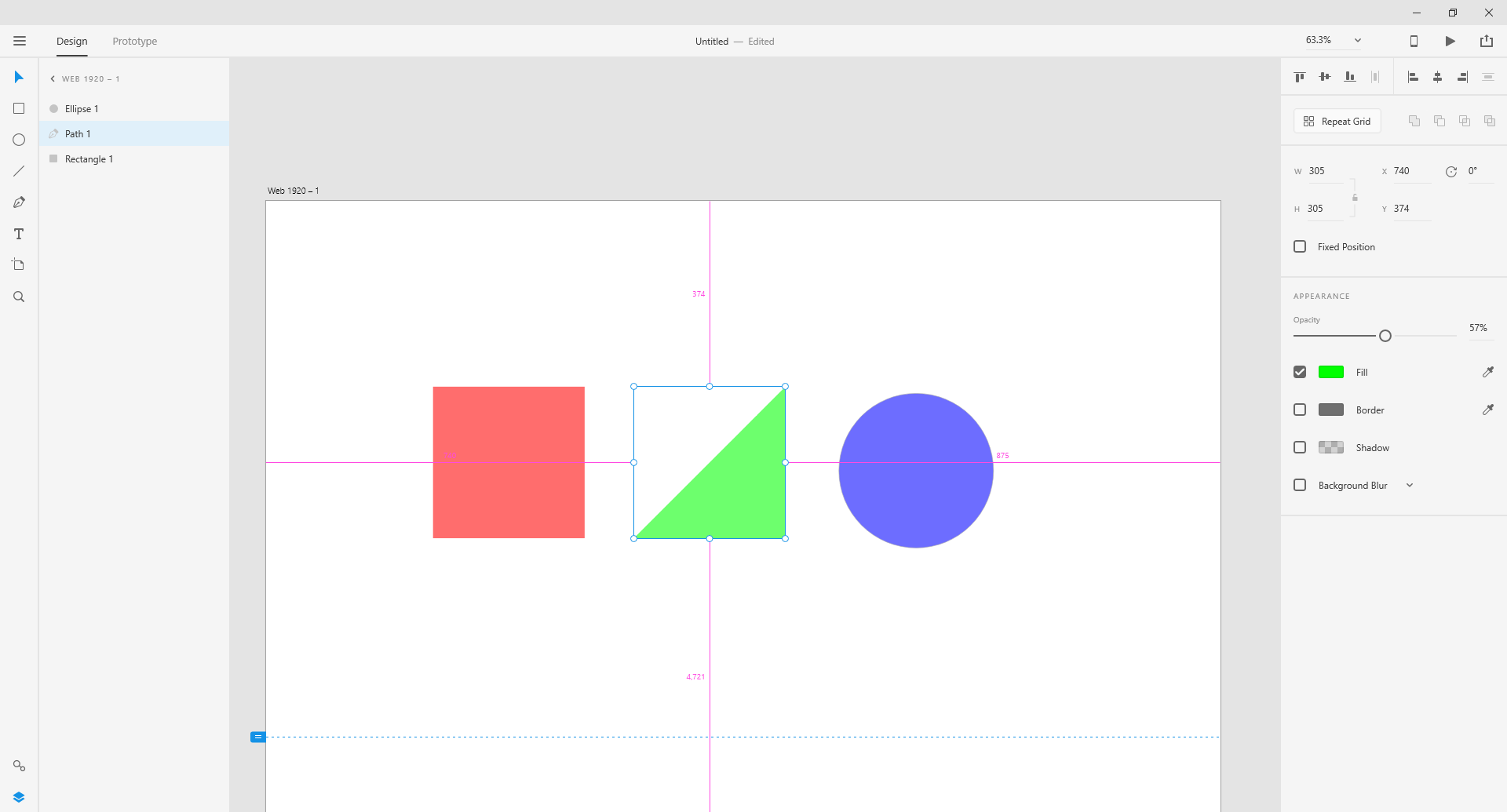
Task: Toggle the Fixed Position checkbox
Action: [x=1300, y=246]
